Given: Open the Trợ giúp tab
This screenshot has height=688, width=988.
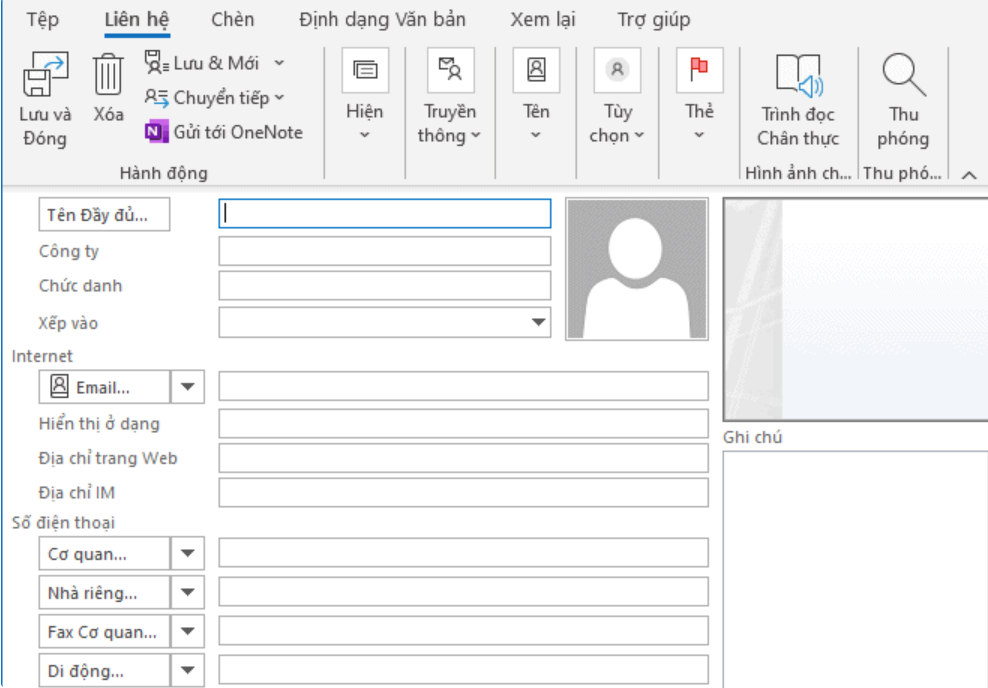Looking at the screenshot, I should point(653,20).
